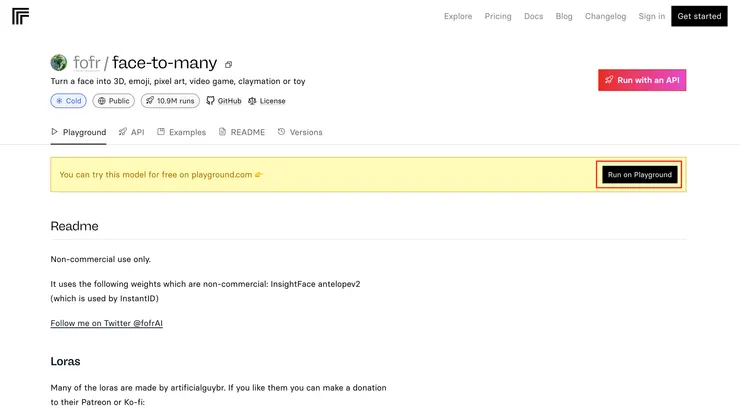Click the Run with an API button
The width and height of the screenshot is (740, 409).
point(642,80)
